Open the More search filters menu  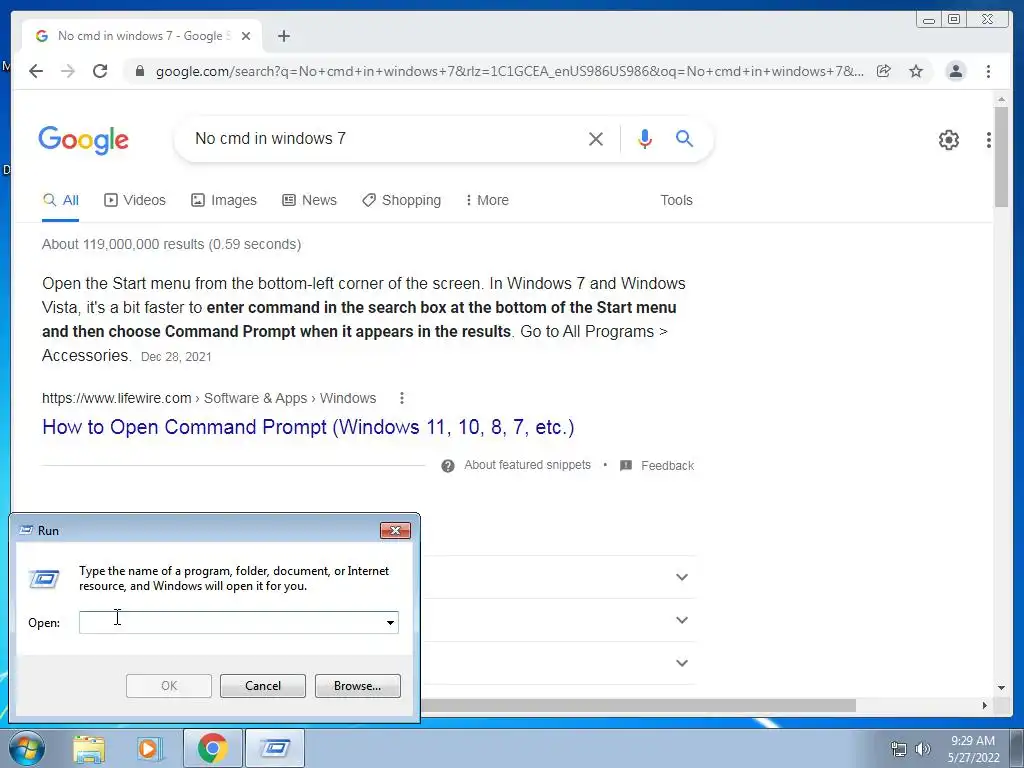(x=487, y=200)
